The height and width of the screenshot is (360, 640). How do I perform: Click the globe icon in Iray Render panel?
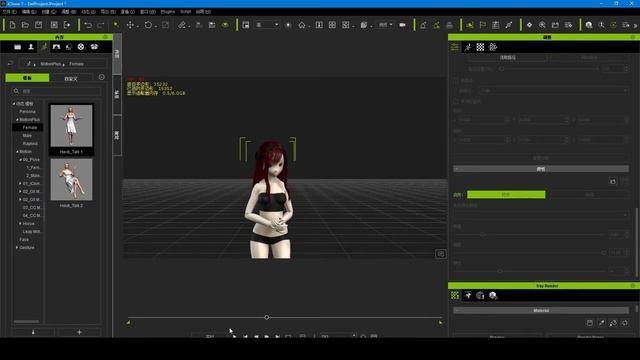pyautogui.click(x=480, y=296)
